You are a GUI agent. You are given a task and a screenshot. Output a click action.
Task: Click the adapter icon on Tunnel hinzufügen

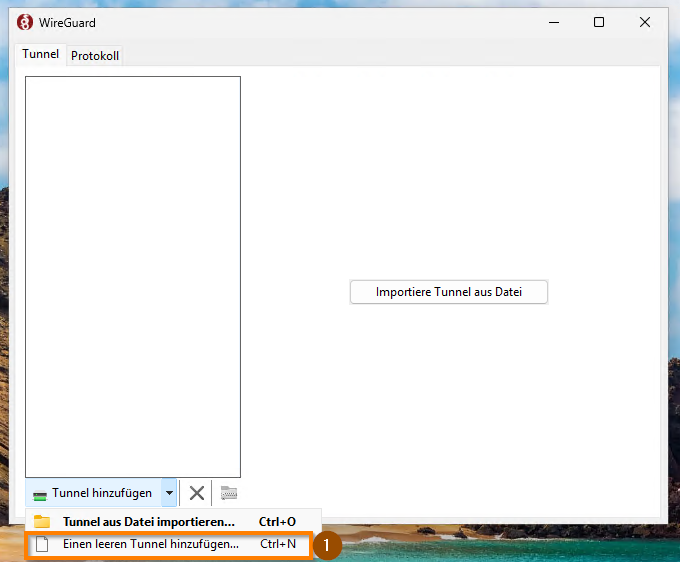pos(40,494)
